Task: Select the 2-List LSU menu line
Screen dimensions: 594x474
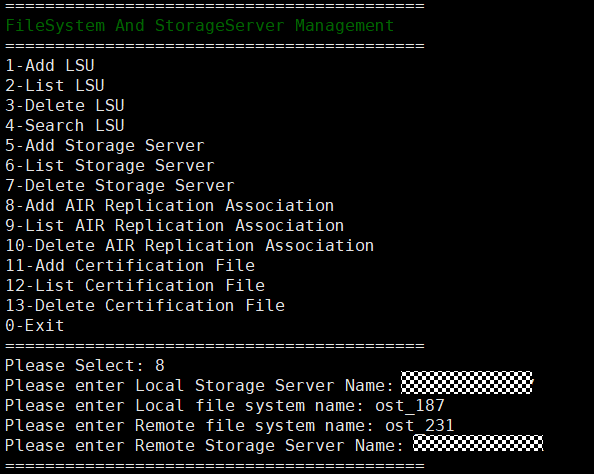Action: coord(55,86)
